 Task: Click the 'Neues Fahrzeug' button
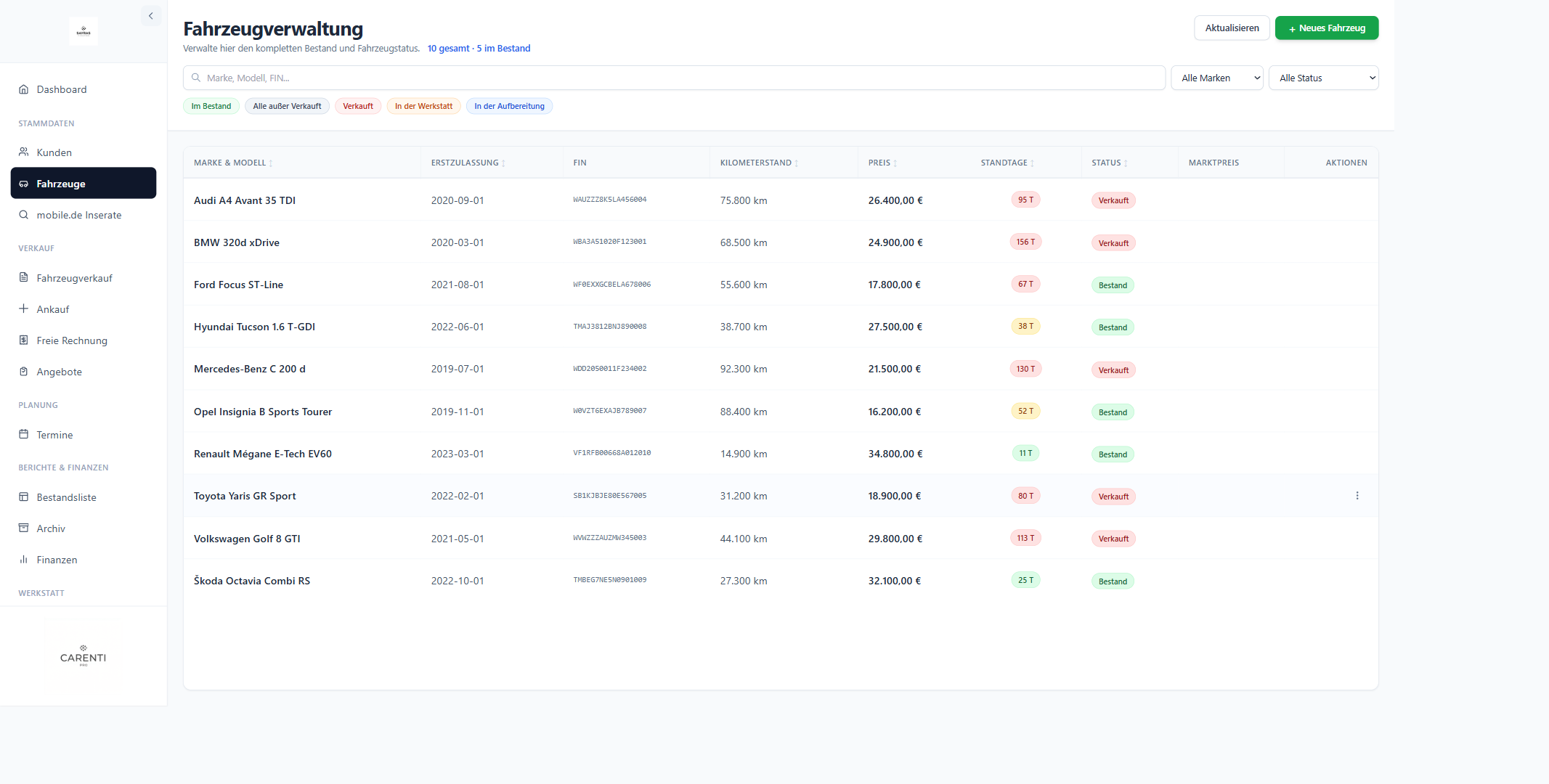pyautogui.click(x=1327, y=28)
